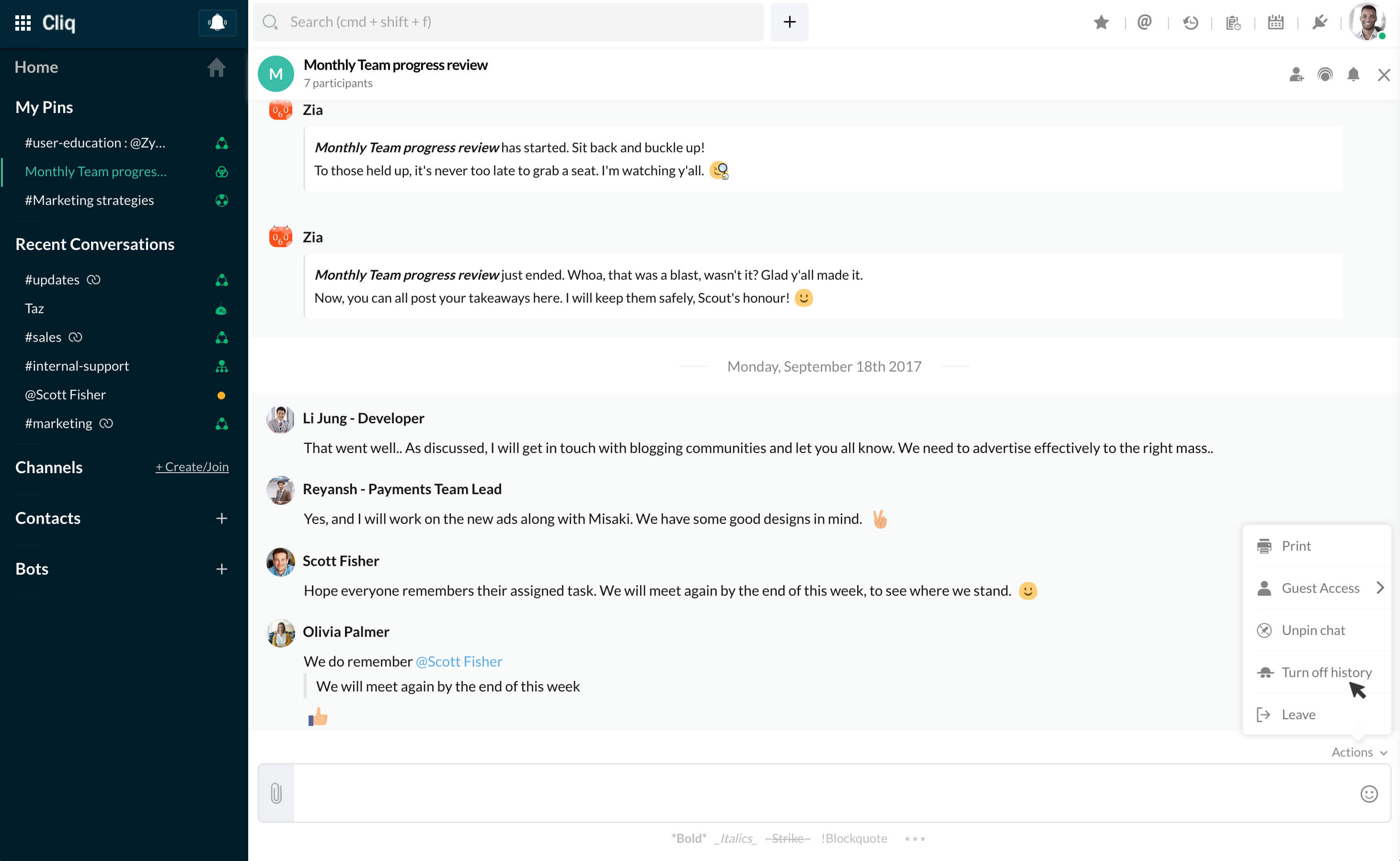This screenshot has height=861, width=1400.
Task: Open the #Marketing strategies pinned channel
Action: [124, 200]
